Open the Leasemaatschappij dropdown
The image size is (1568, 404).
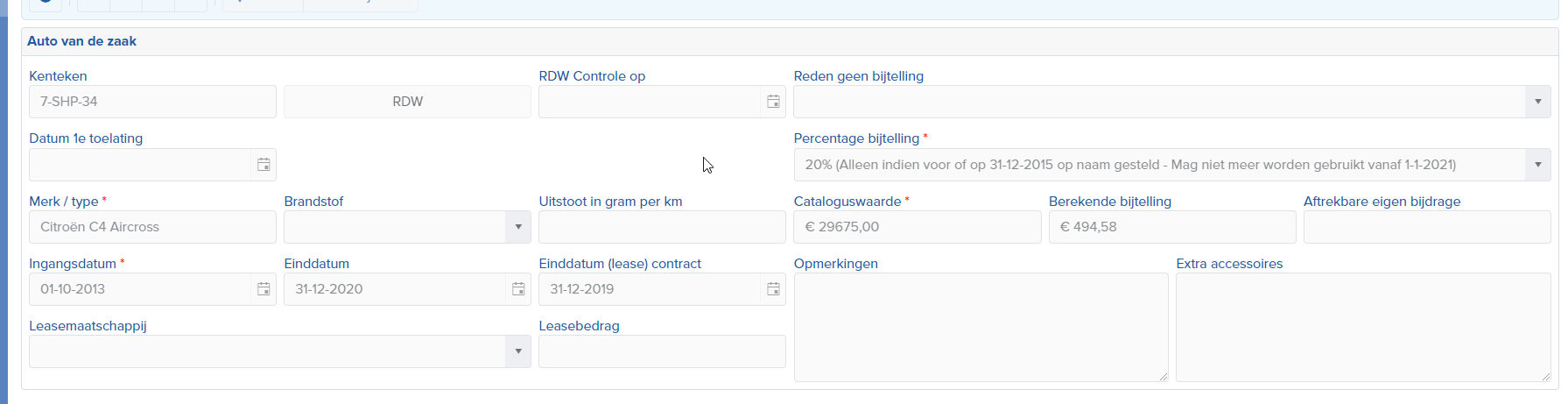click(x=518, y=351)
